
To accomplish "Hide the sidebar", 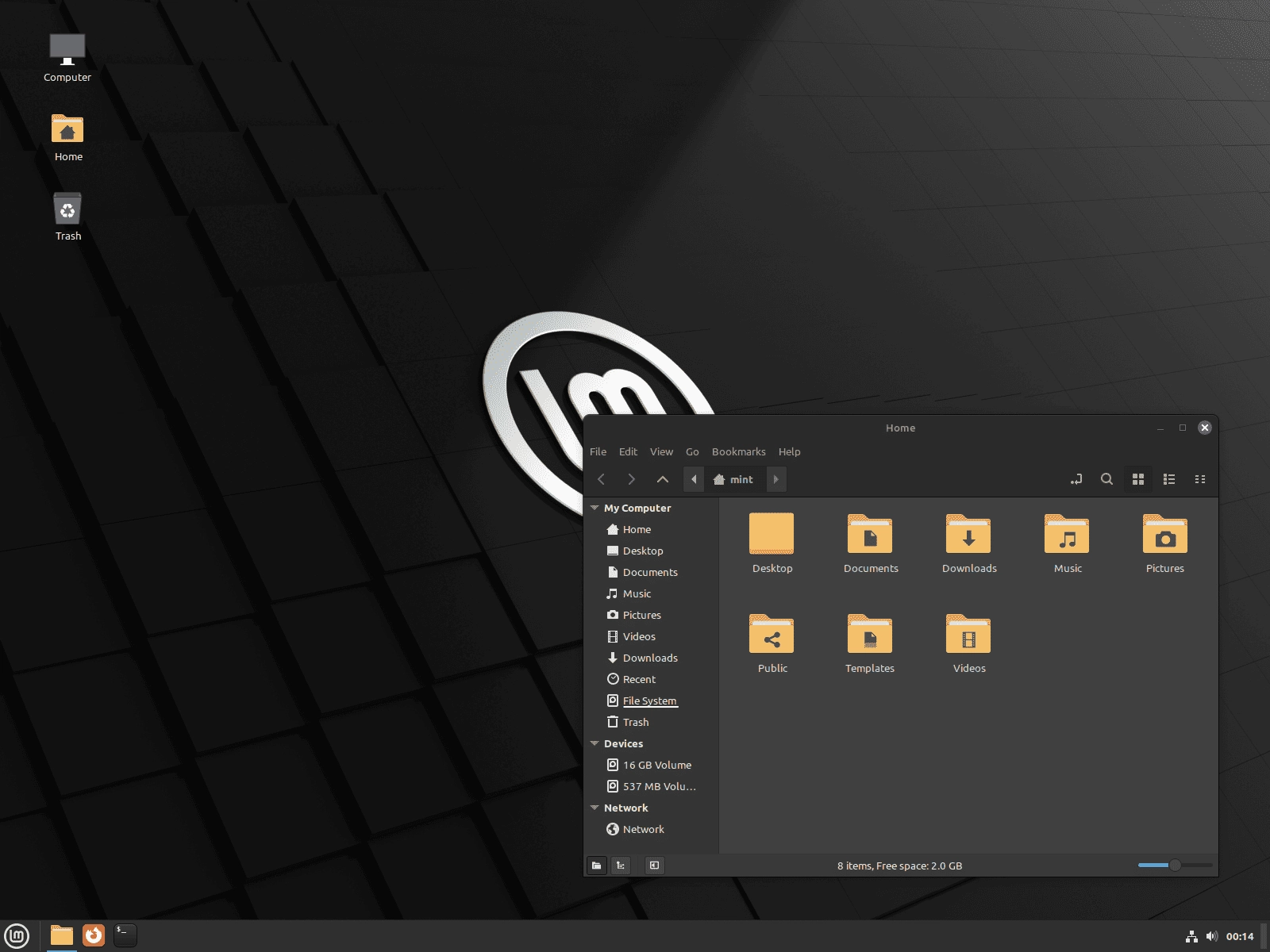I will tap(654, 866).
